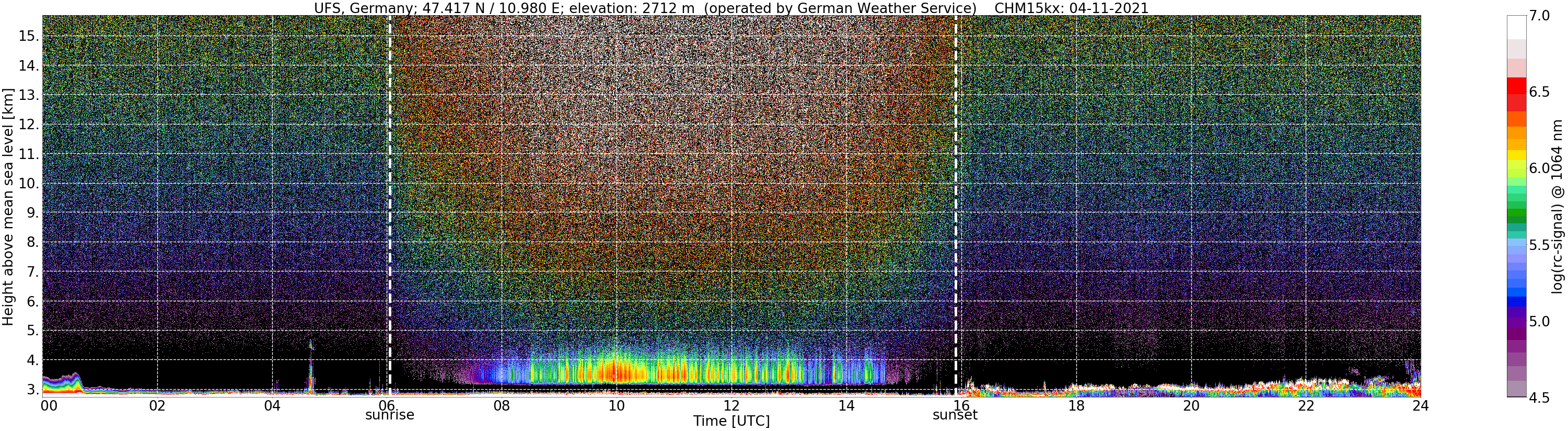Click the white dashed sunset line
The image size is (1568, 431).
(x=956, y=205)
